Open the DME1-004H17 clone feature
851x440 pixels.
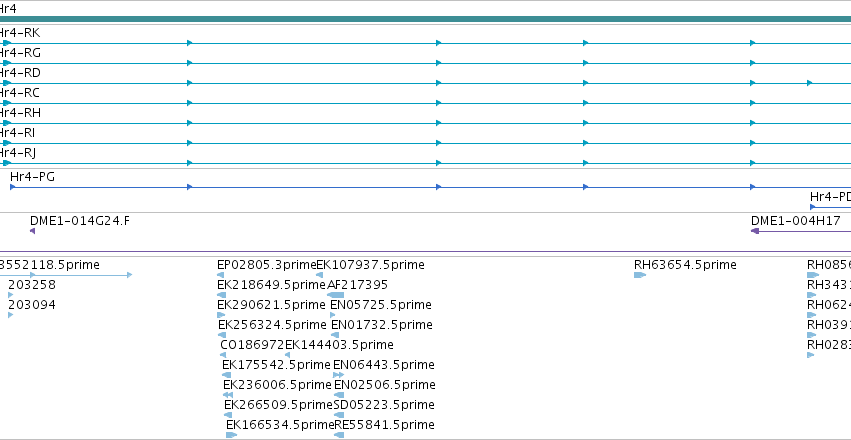(801, 231)
